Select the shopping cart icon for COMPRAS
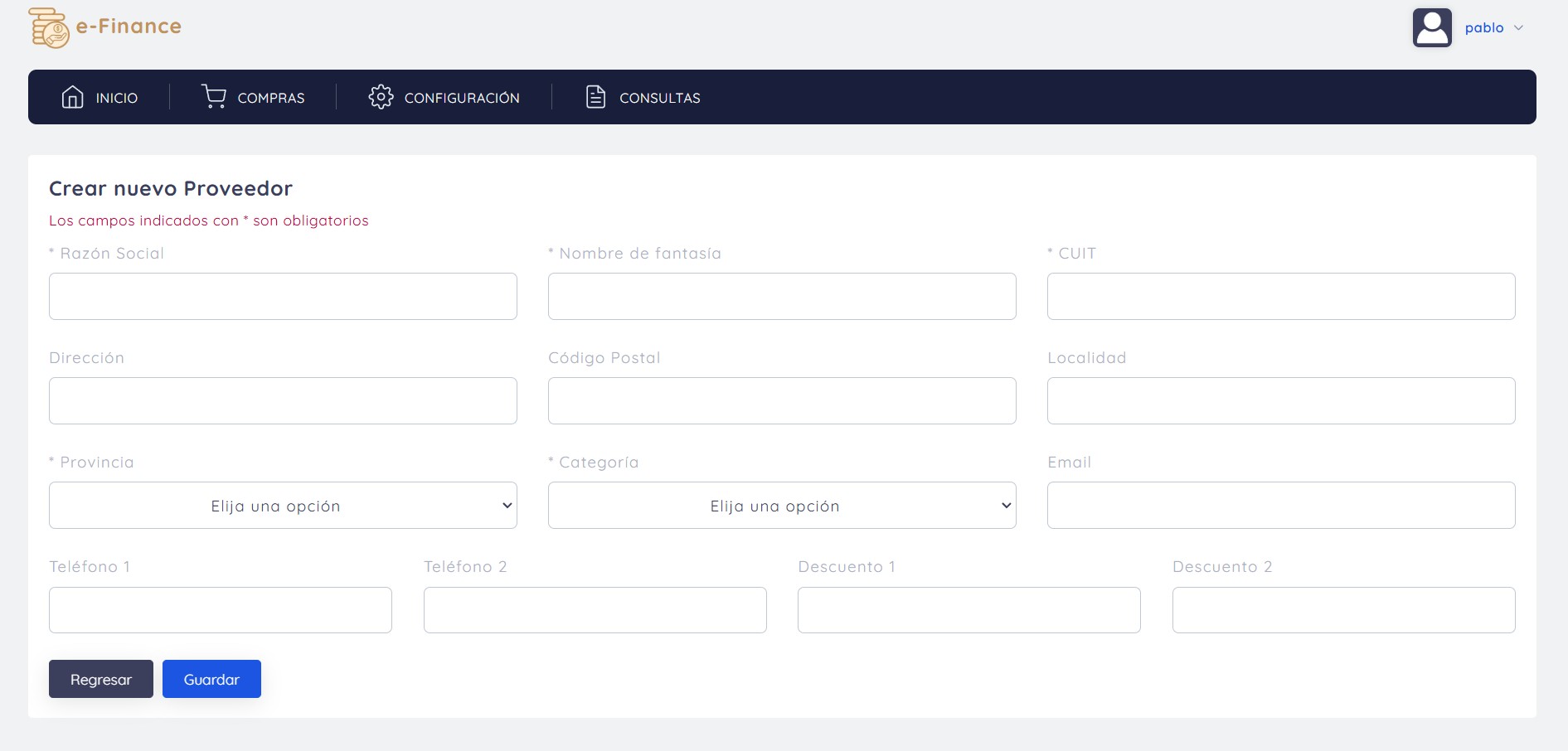Image resolution: width=1568 pixels, height=751 pixels. [x=214, y=97]
